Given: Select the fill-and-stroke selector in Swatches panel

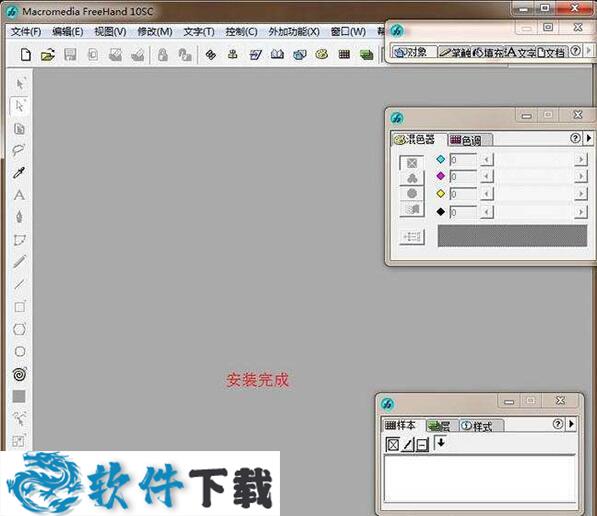Looking at the screenshot, I should tap(422, 444).
